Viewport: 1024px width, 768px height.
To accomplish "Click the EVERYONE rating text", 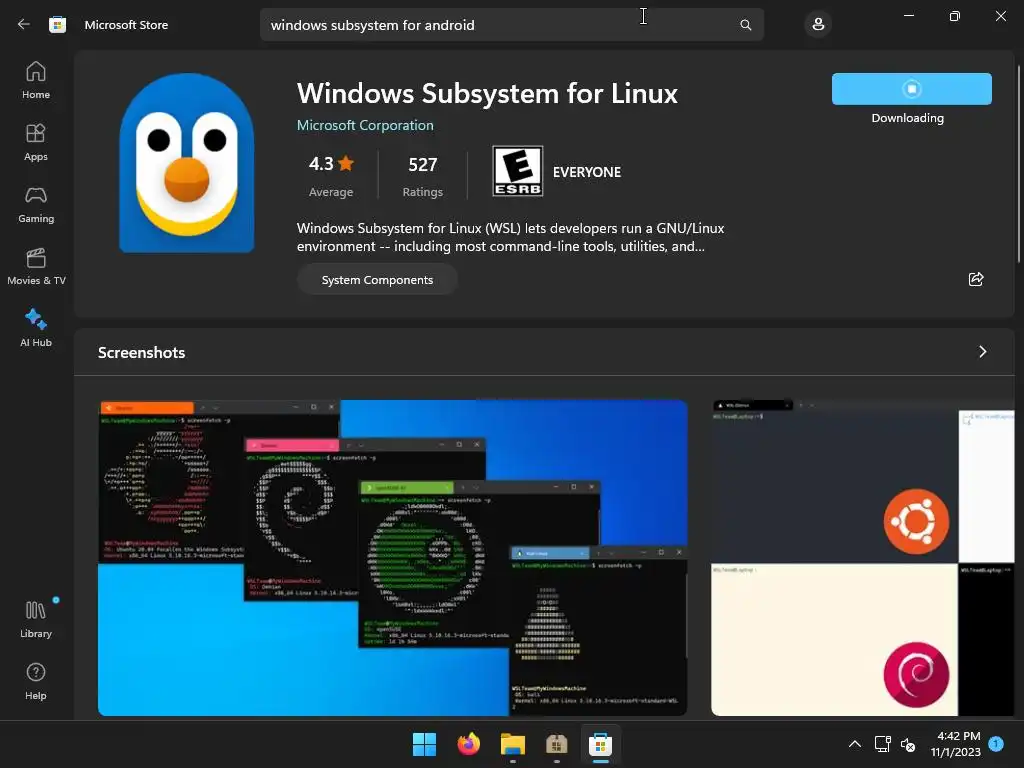I will point(586,172).
